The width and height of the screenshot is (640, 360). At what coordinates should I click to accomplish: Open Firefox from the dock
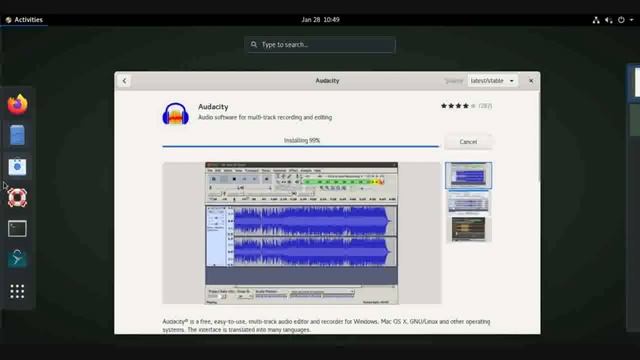click(x=17, y=105)
